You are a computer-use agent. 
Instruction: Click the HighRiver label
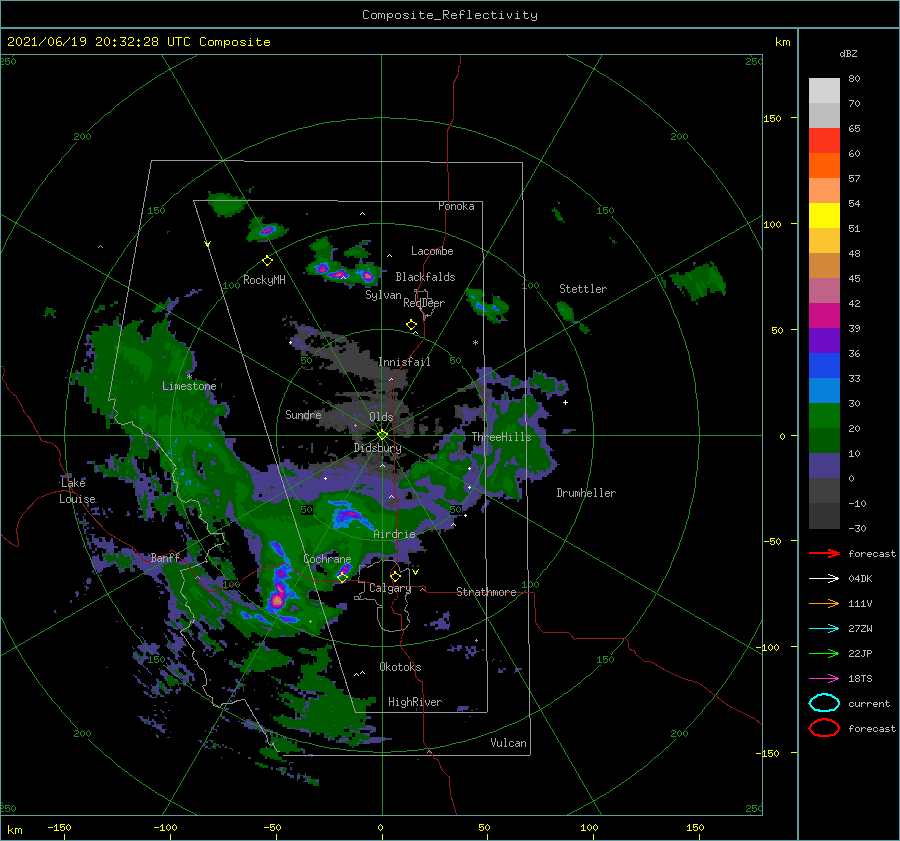pyautogui.click(x=414, y=702)
